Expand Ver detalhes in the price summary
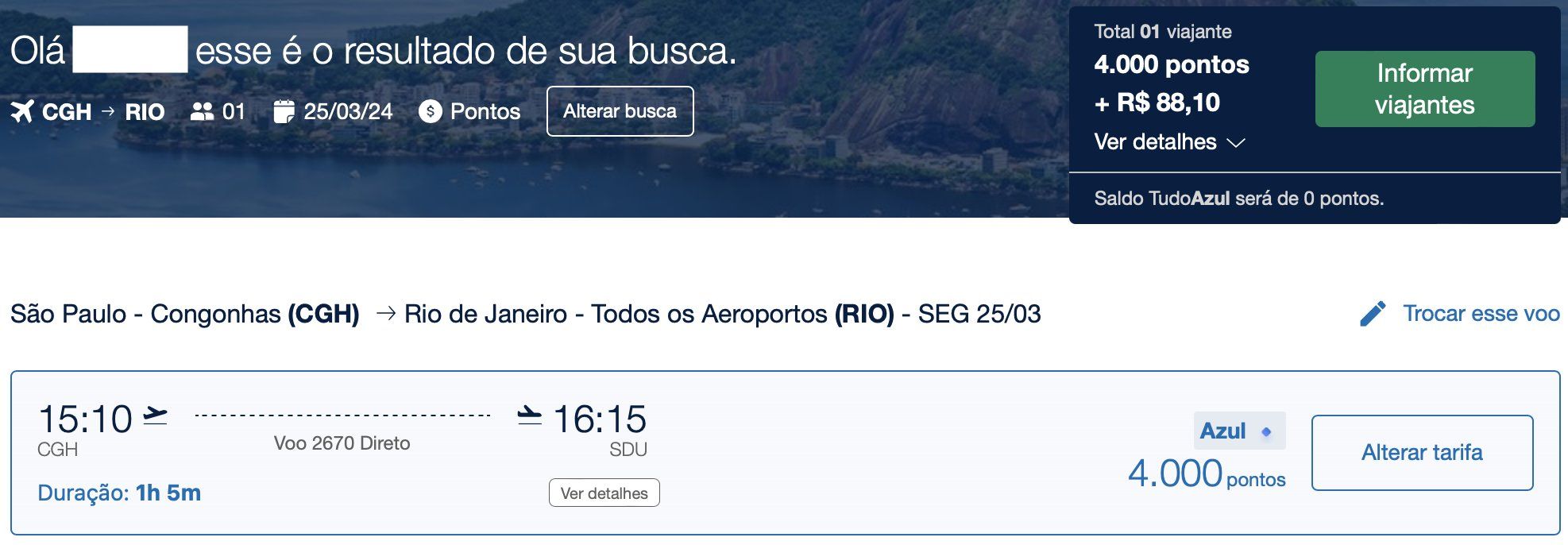 point(1168,142)
